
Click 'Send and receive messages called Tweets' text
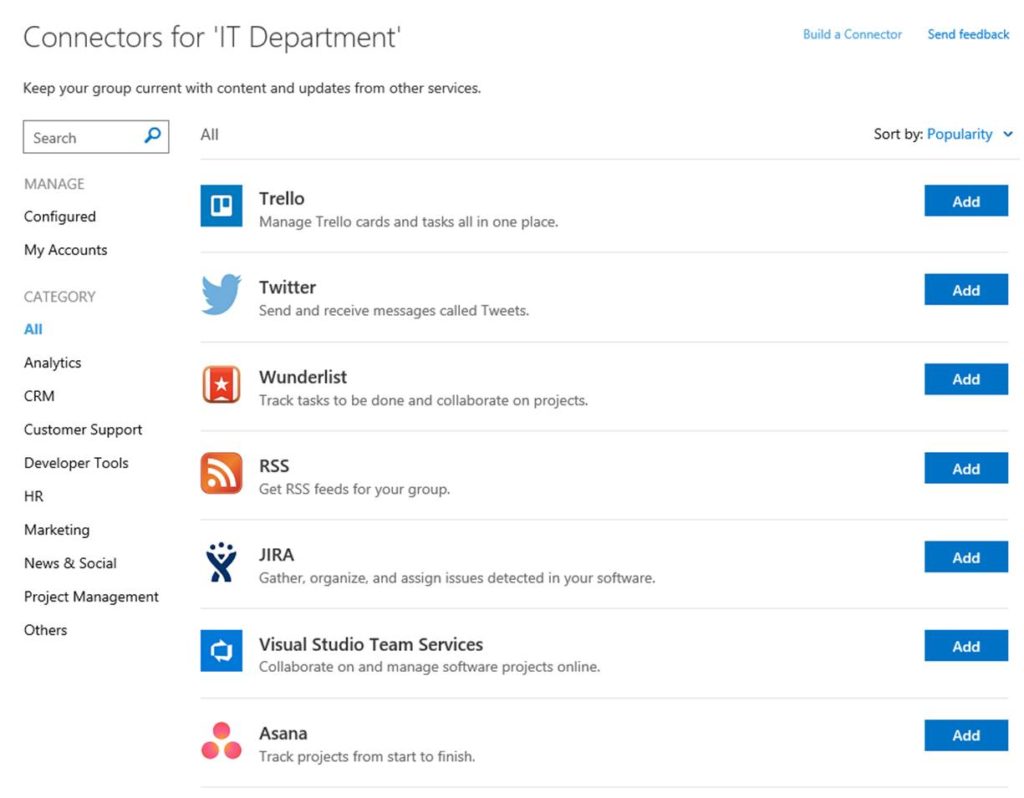tap(394, 311)
